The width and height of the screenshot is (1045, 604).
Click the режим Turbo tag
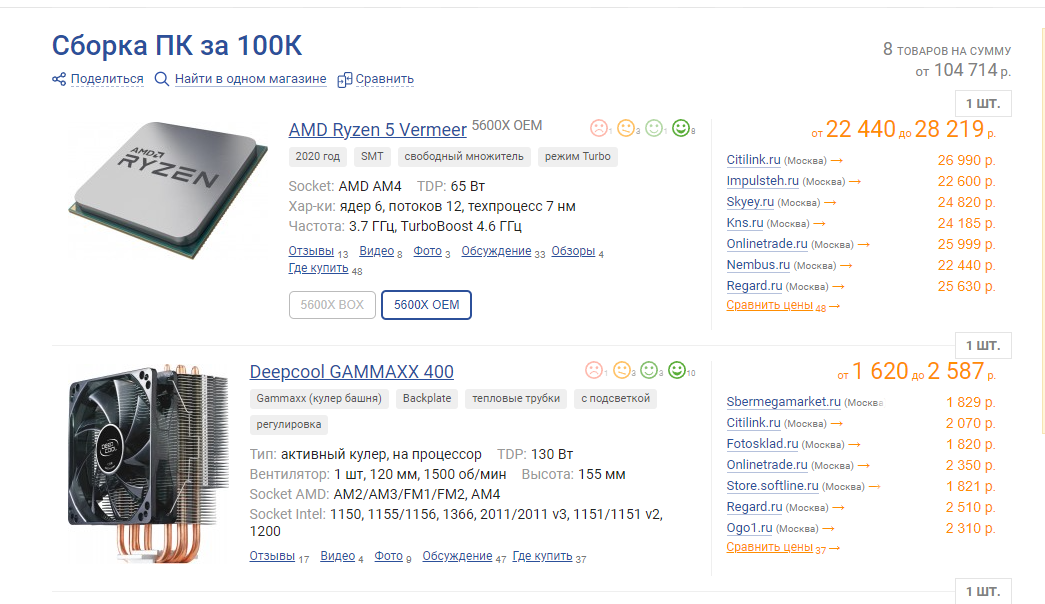577,157
